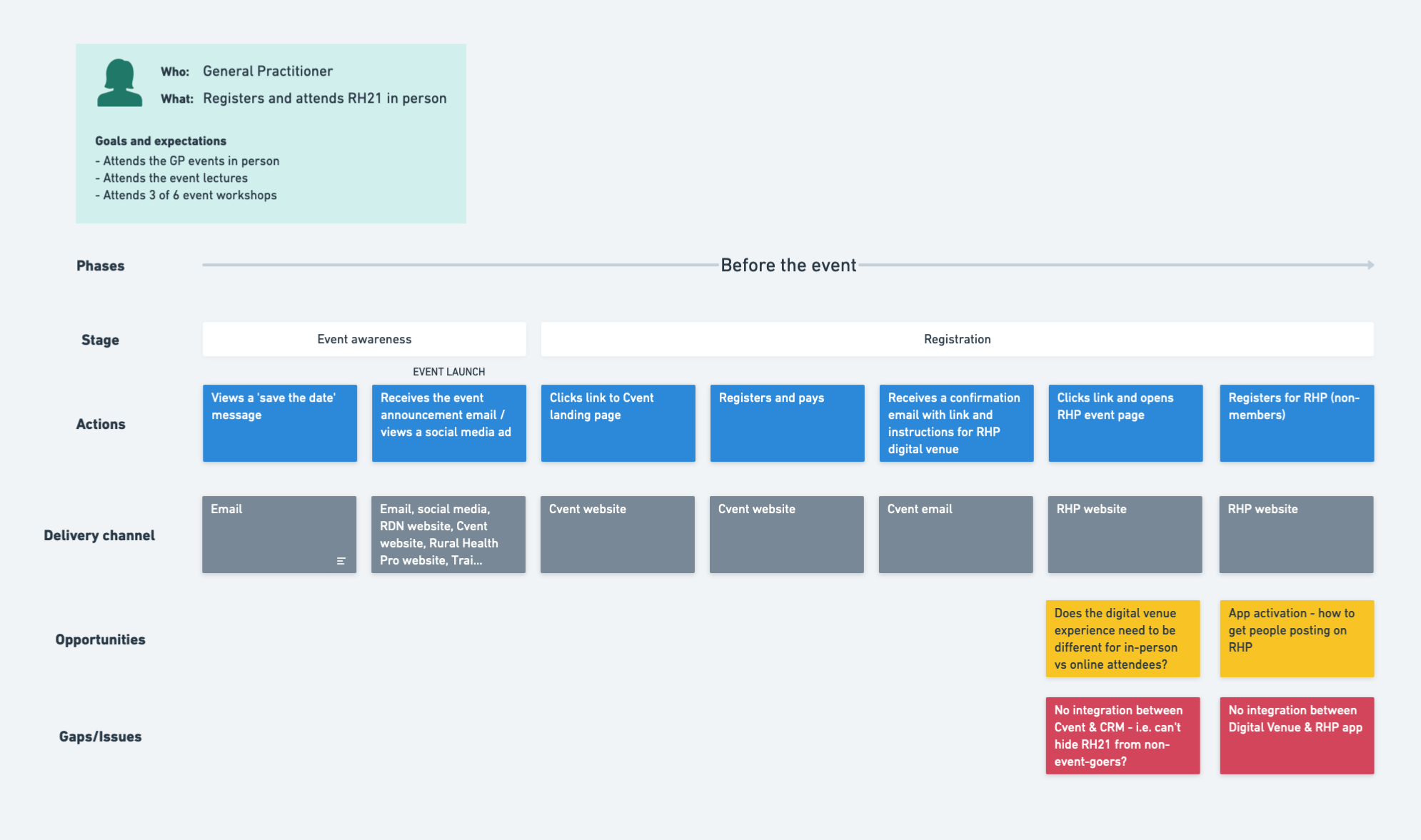The height and width of the screenshot is (840, 1421).
Task: Click the arrowhead ending the Phases timeline
Action: [x=1370, y=265]
